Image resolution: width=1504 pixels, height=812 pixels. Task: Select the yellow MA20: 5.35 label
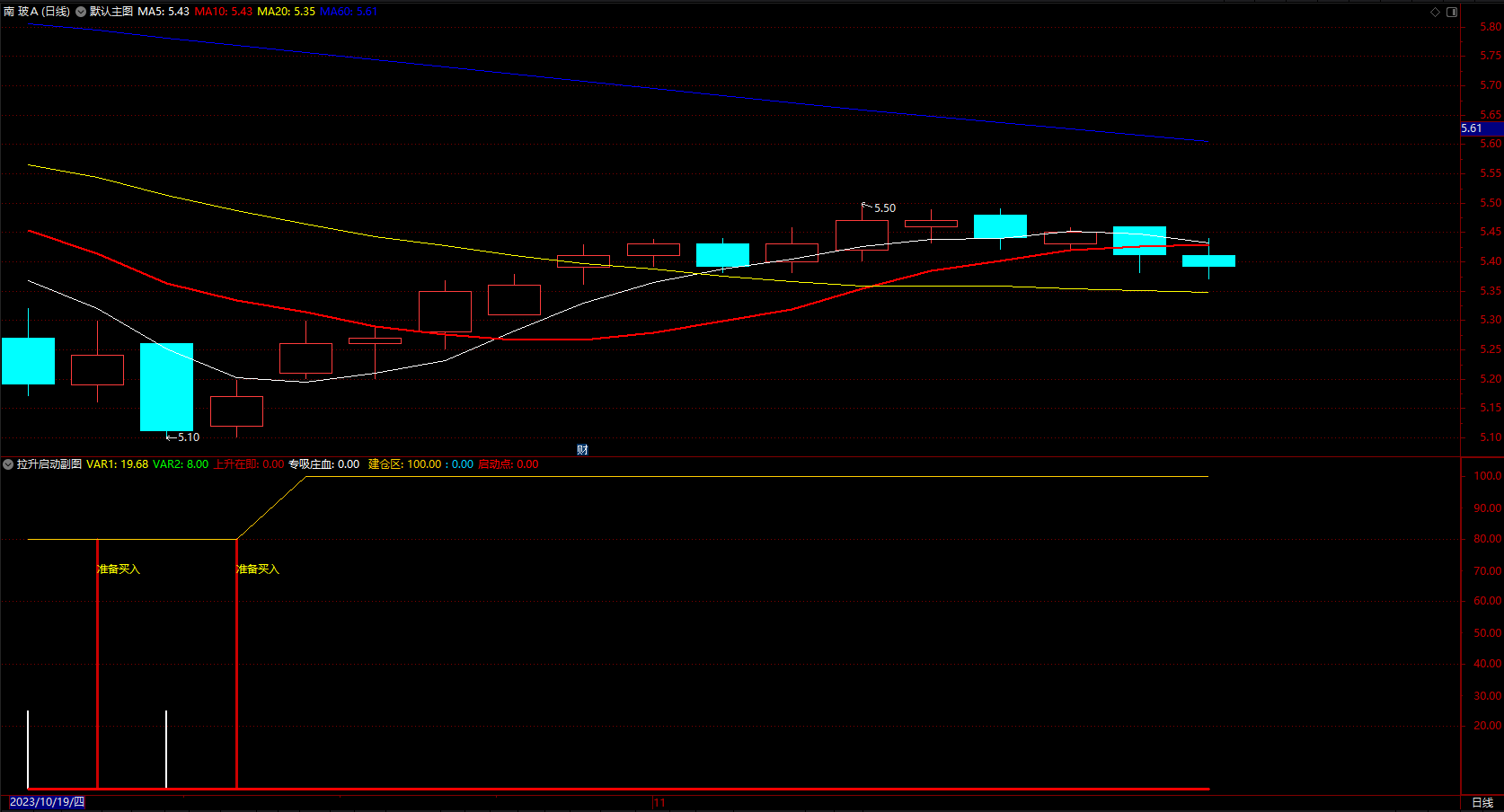coord(287,12)
